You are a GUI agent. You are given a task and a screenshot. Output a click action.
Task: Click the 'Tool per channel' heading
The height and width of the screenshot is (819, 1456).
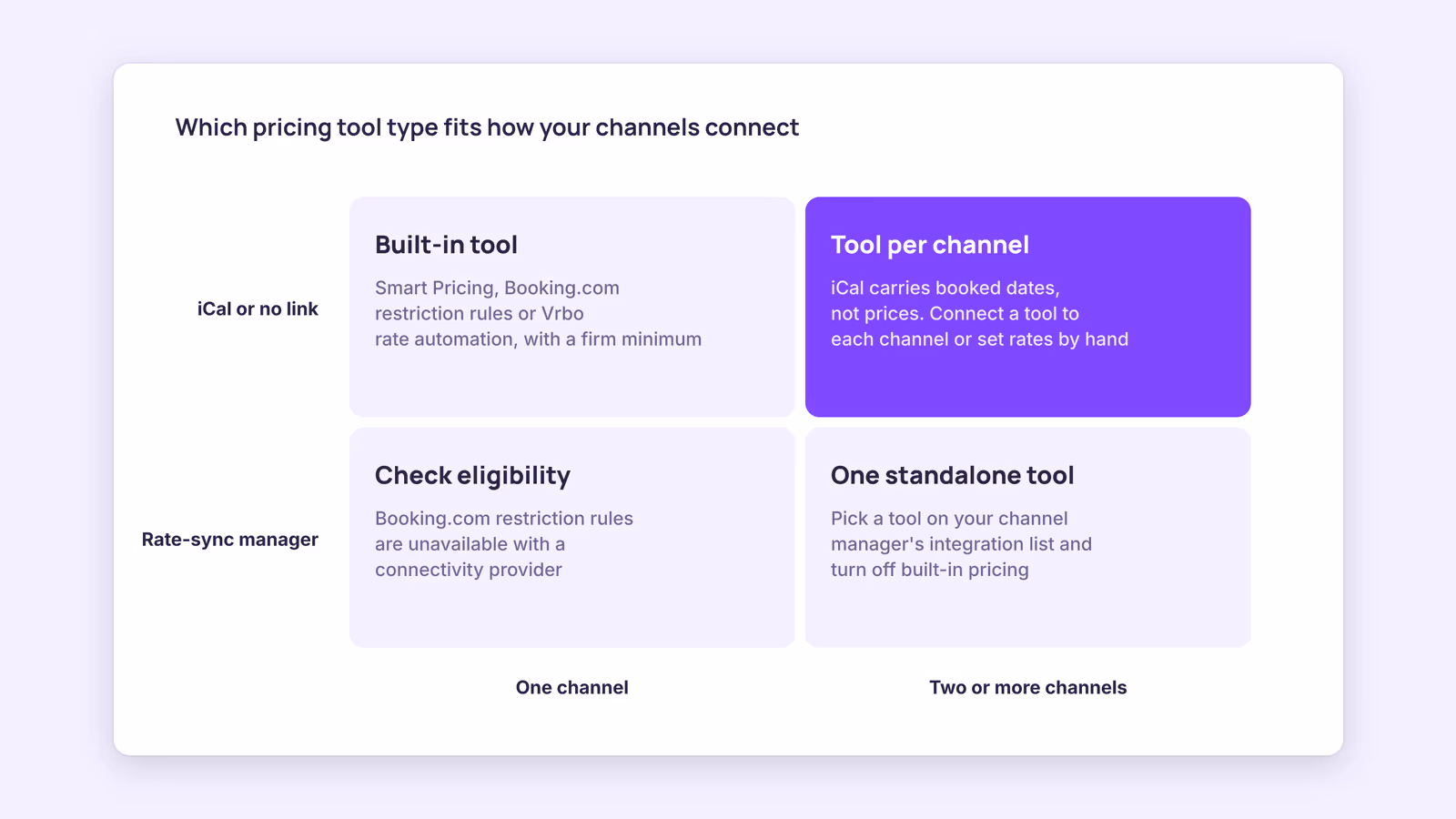click(929, 245)
